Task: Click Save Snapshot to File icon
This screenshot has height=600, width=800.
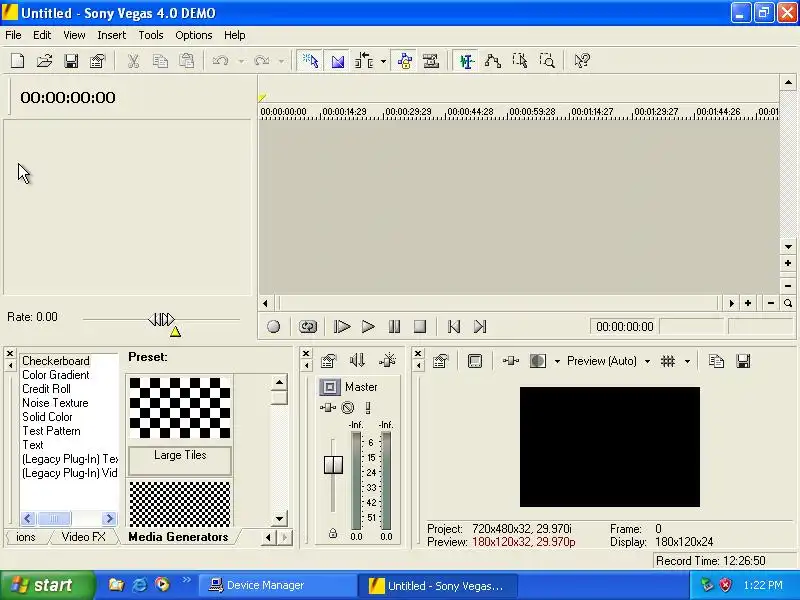Action: 743,361
